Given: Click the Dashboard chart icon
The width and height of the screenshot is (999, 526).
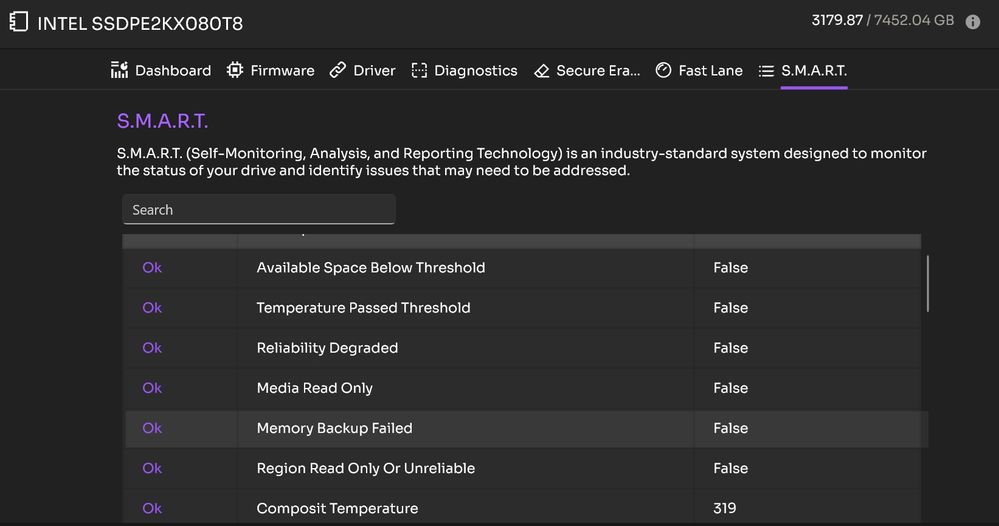Looking at the screenshot, I should [120, 71].
